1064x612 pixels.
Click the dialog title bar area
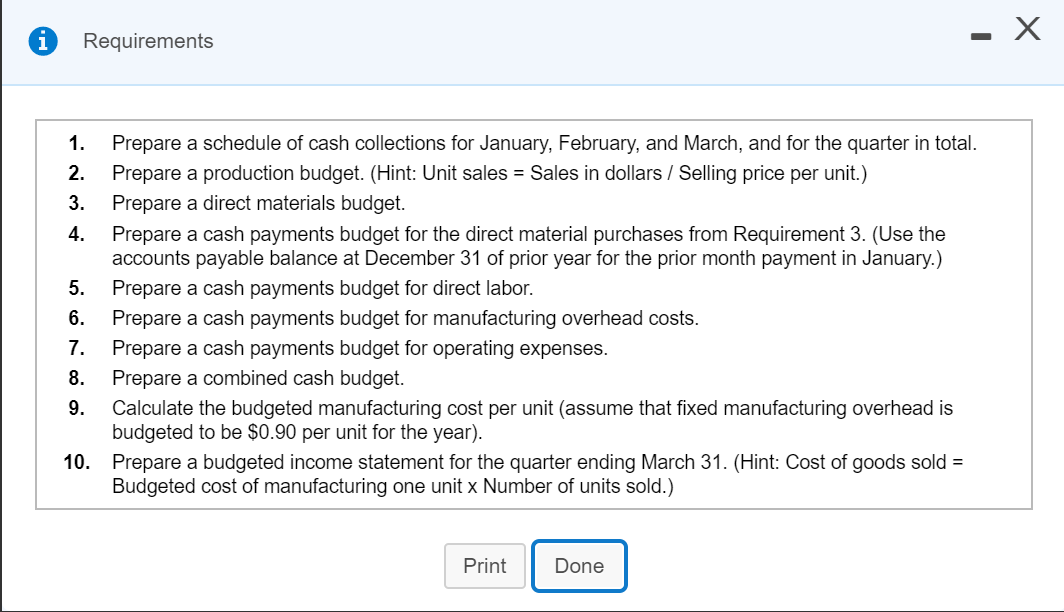tap(500, 41)
